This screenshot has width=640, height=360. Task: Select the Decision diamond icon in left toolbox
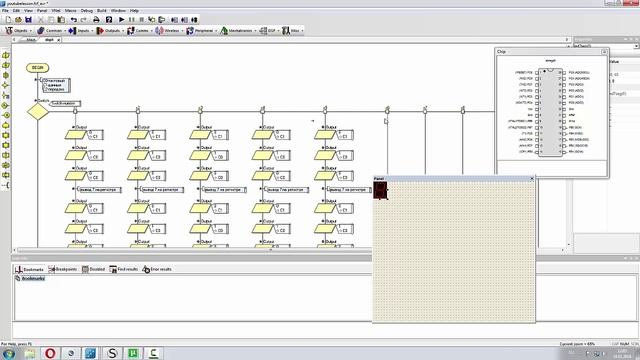click(x=6, y=85)
